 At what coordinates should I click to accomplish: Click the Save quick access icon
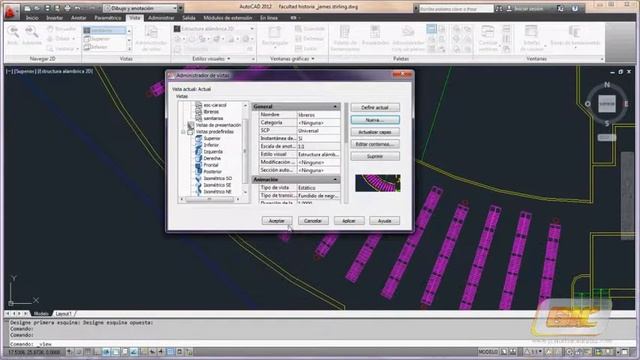click(47, 8)
